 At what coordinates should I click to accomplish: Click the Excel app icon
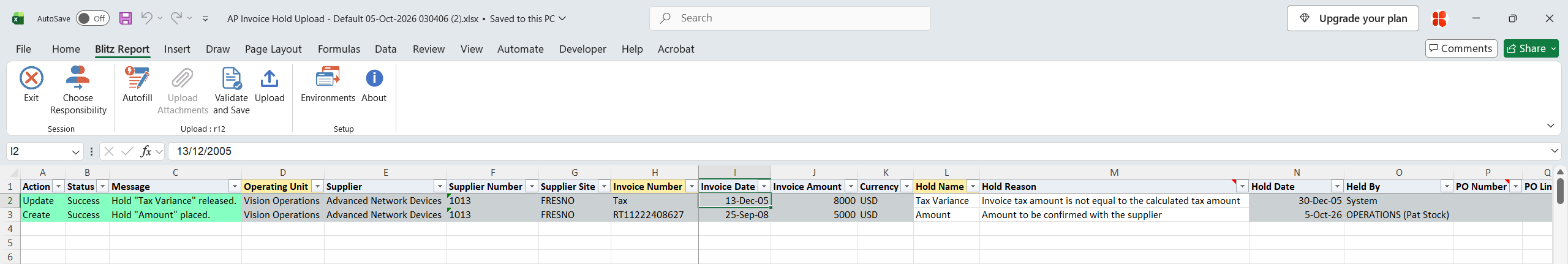pyautogui.click(x=18, y=18)
